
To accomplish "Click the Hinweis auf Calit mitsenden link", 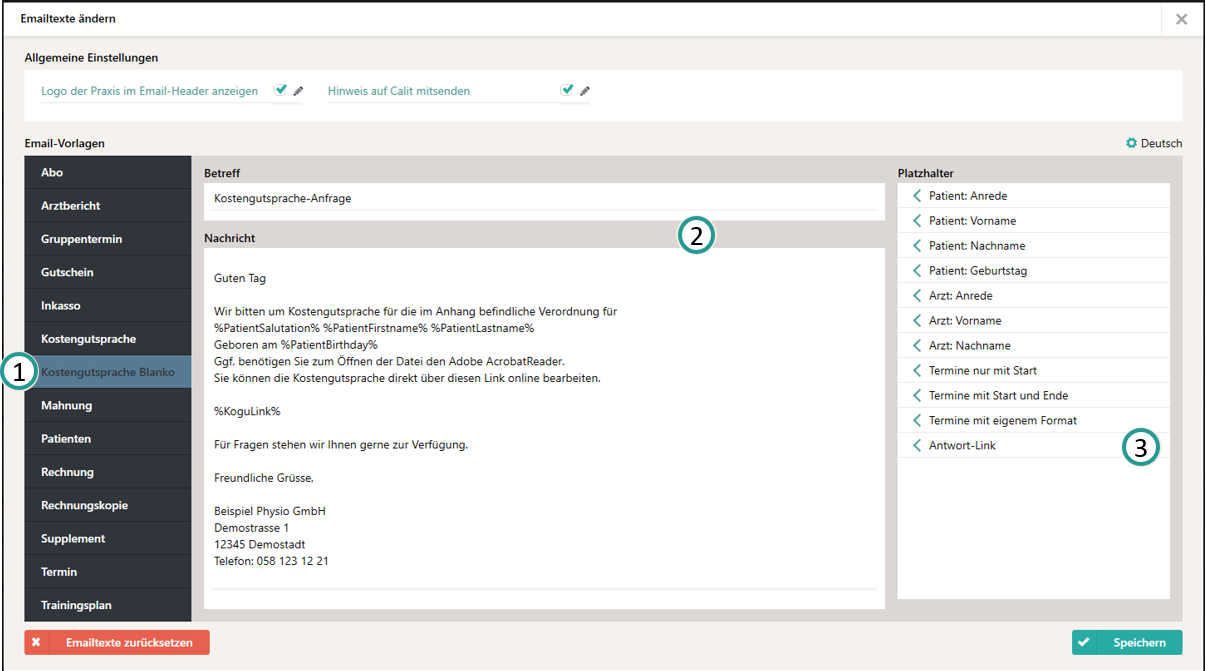I will tap(399, 91).
